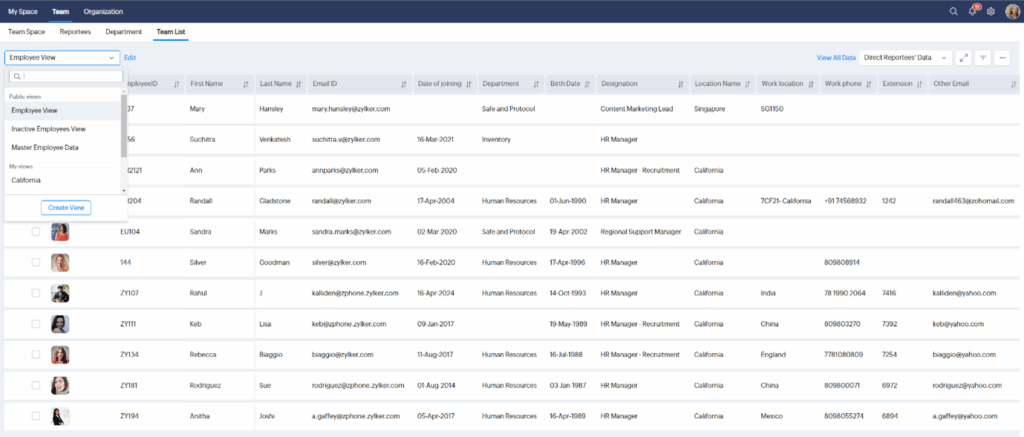Image resolution: width=1024 pixels, height=437 pixels.
Task: Open the three-dot more options menu
Action: click(x=1002, y=58)
